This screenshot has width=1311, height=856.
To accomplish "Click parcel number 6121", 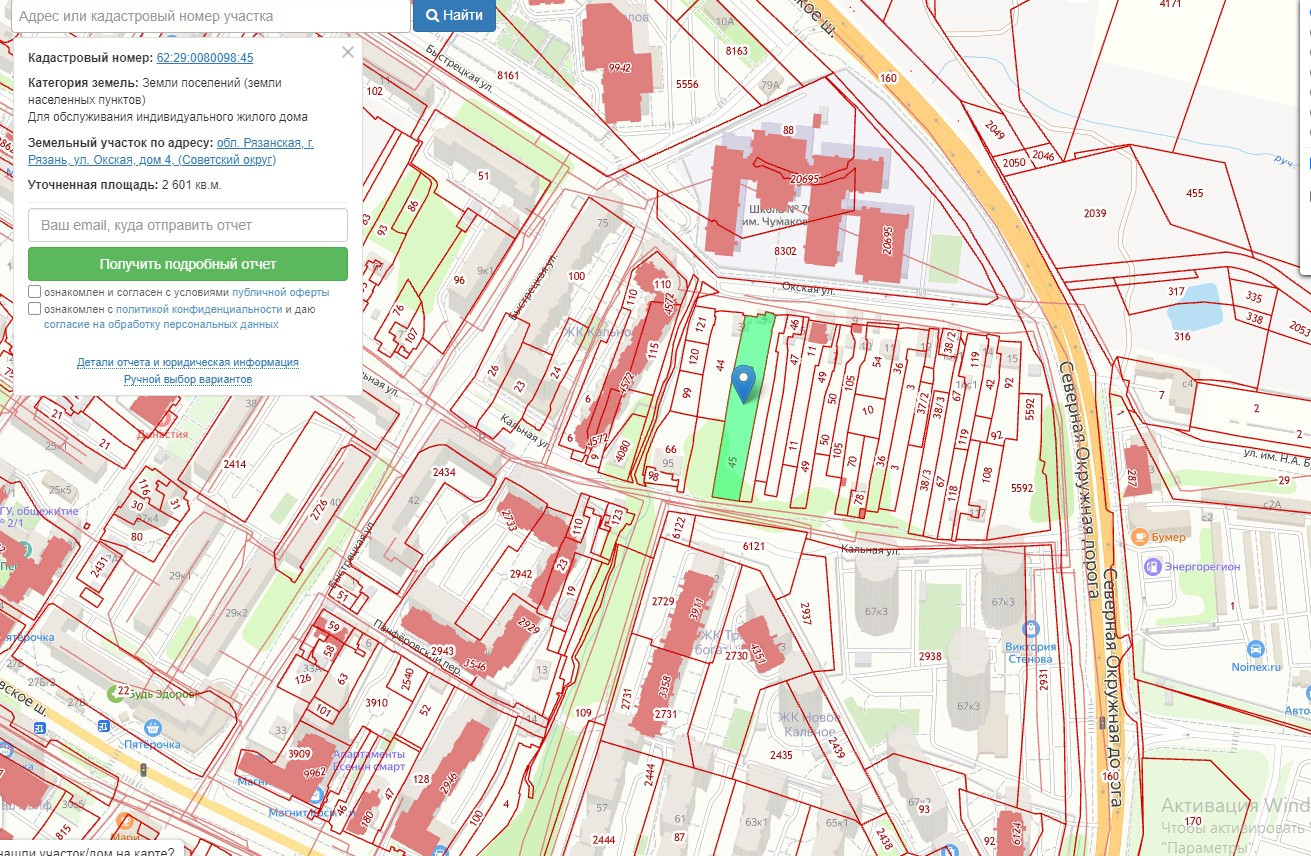I will [x=753, y=546].
